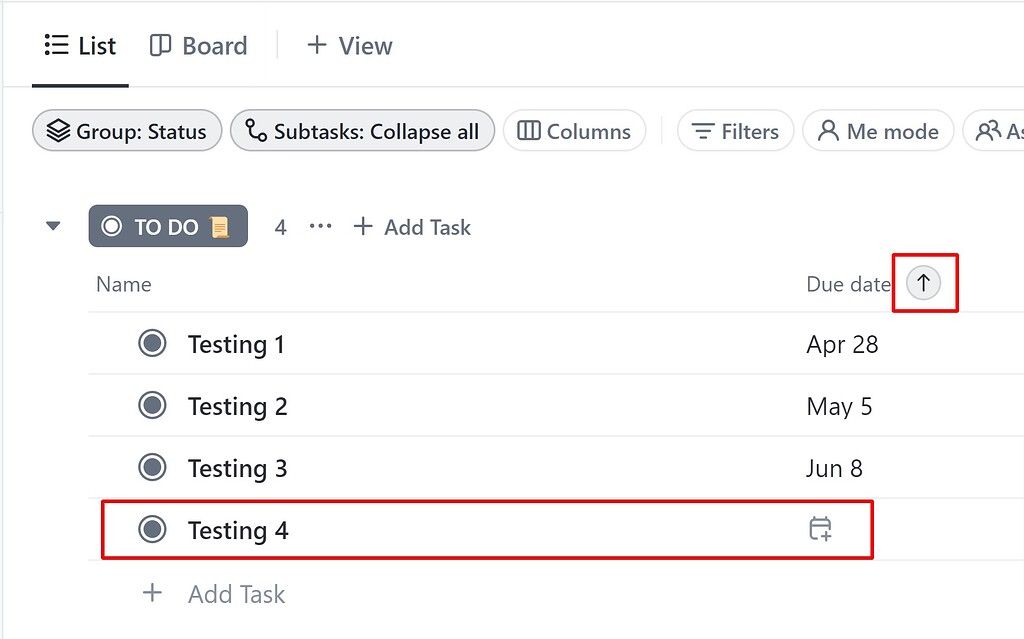Click the bottom Add Task option
Image resolution: width=1024 pixels, height=639 pixels.
click(236, 594)
